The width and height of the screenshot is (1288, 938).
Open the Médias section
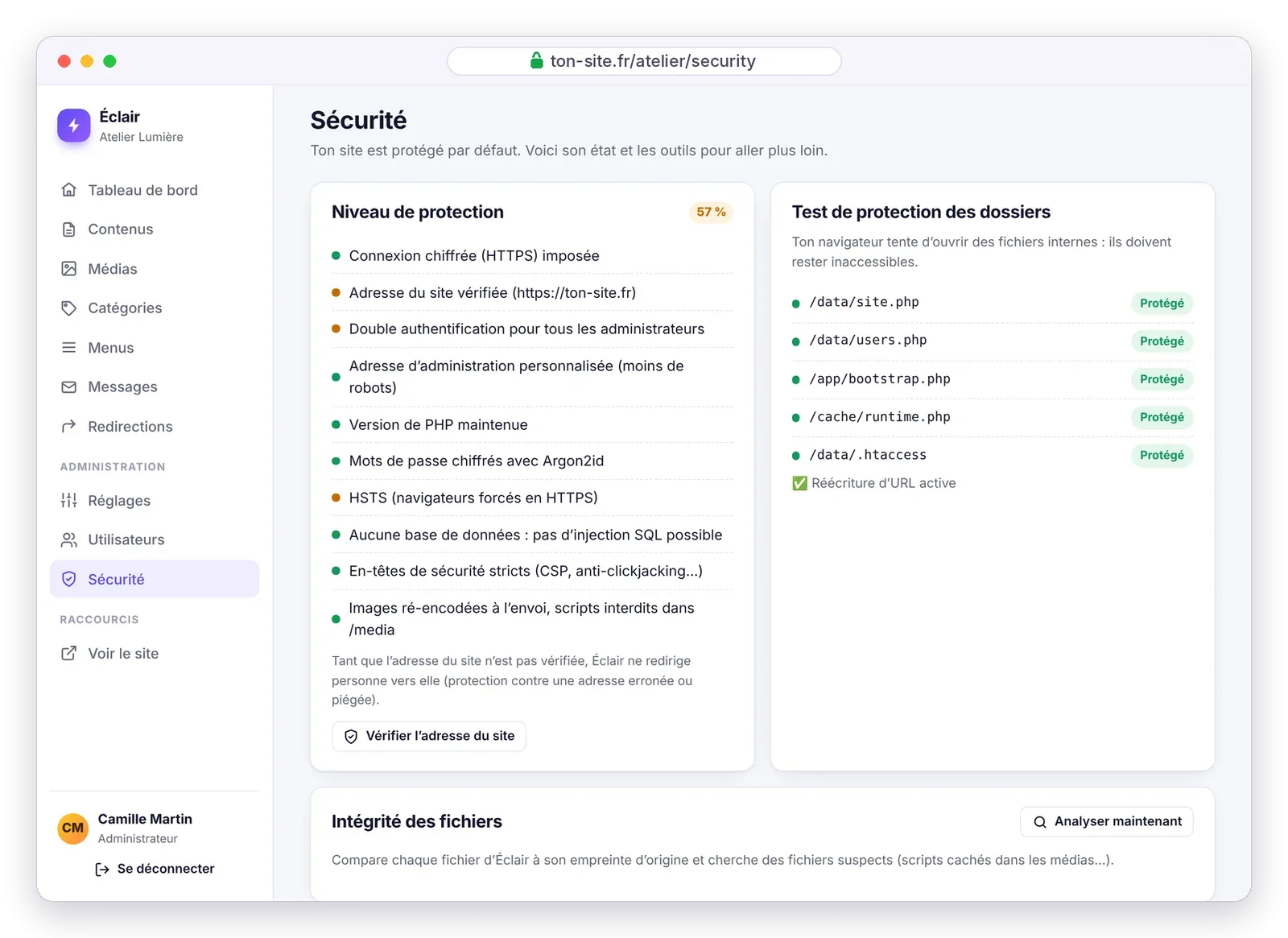click(x=155, y=269)
